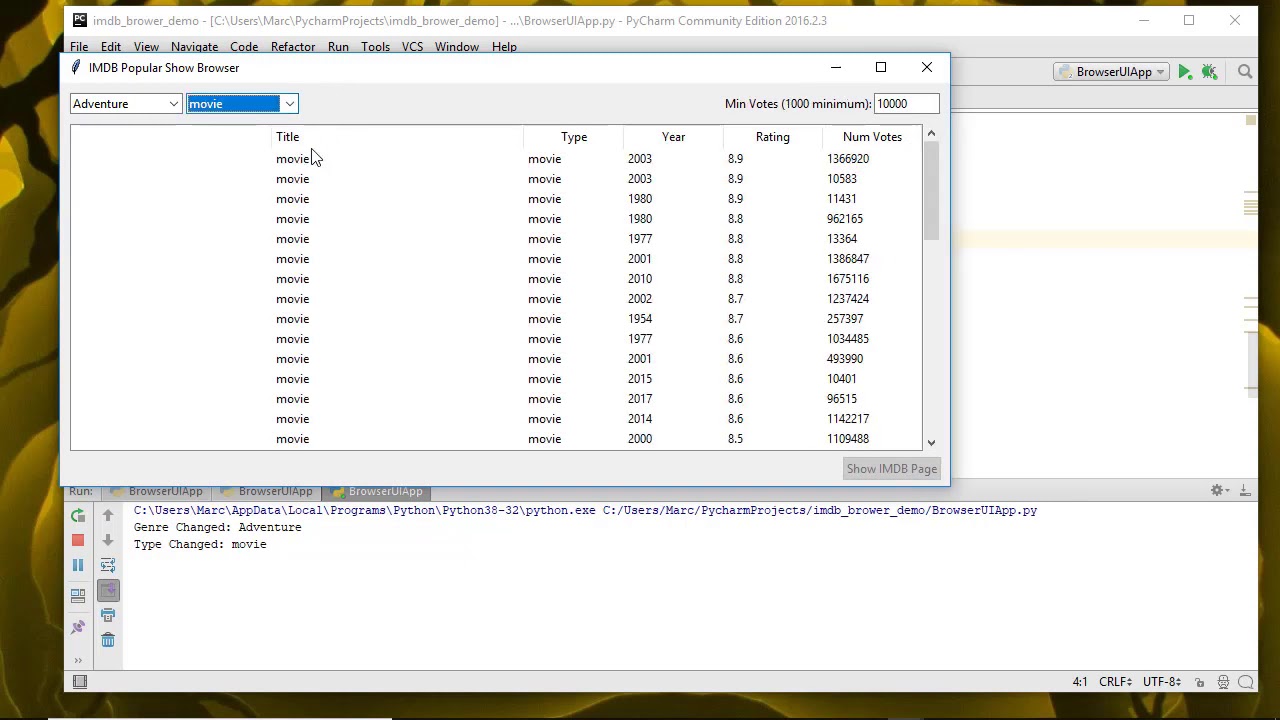This screenshot has height=720, width=1280.
Task: Click the Show IMDB Page button
Action: 892,469
